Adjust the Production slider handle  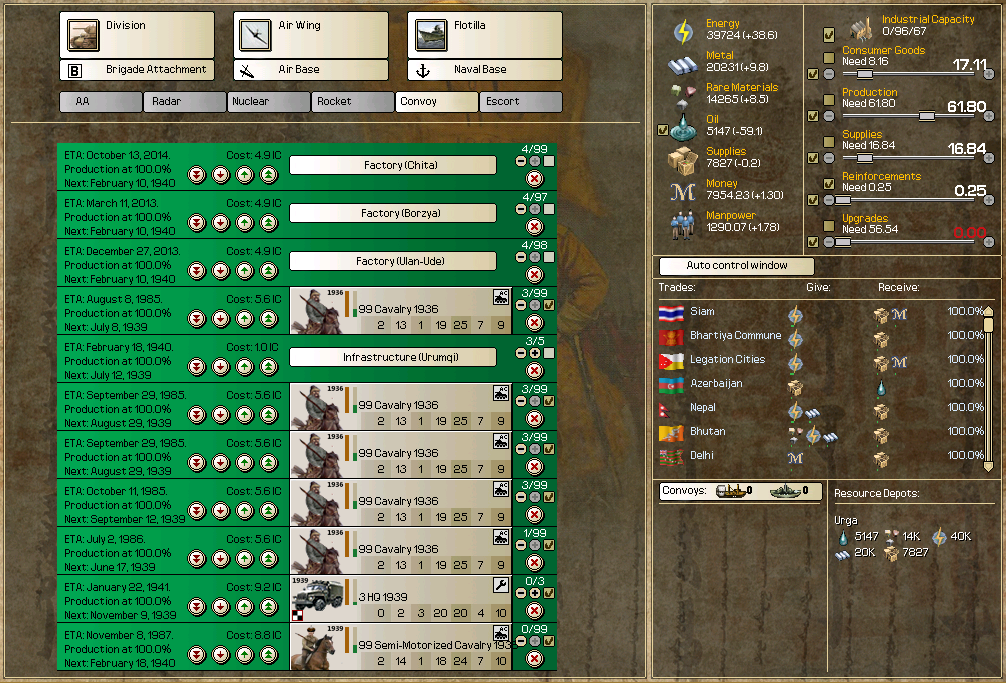(x=926, y=116)
